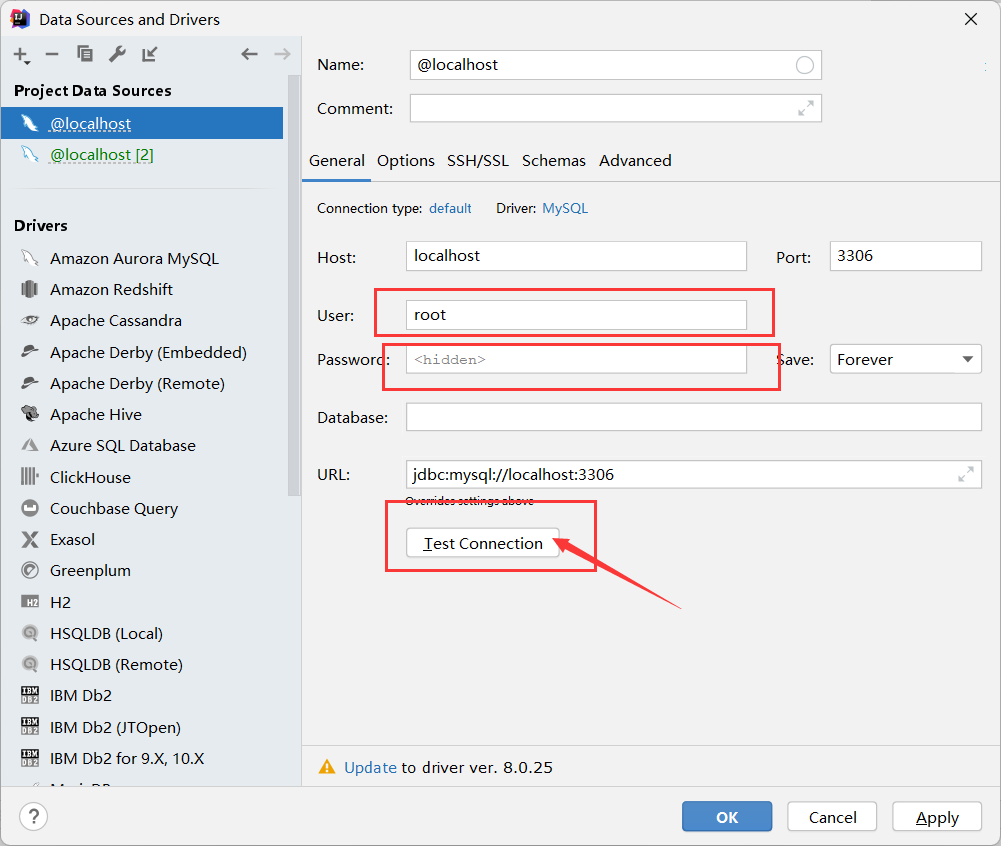Select the first @localhost data source
The image size is (1001, 846).
[142, 123]
